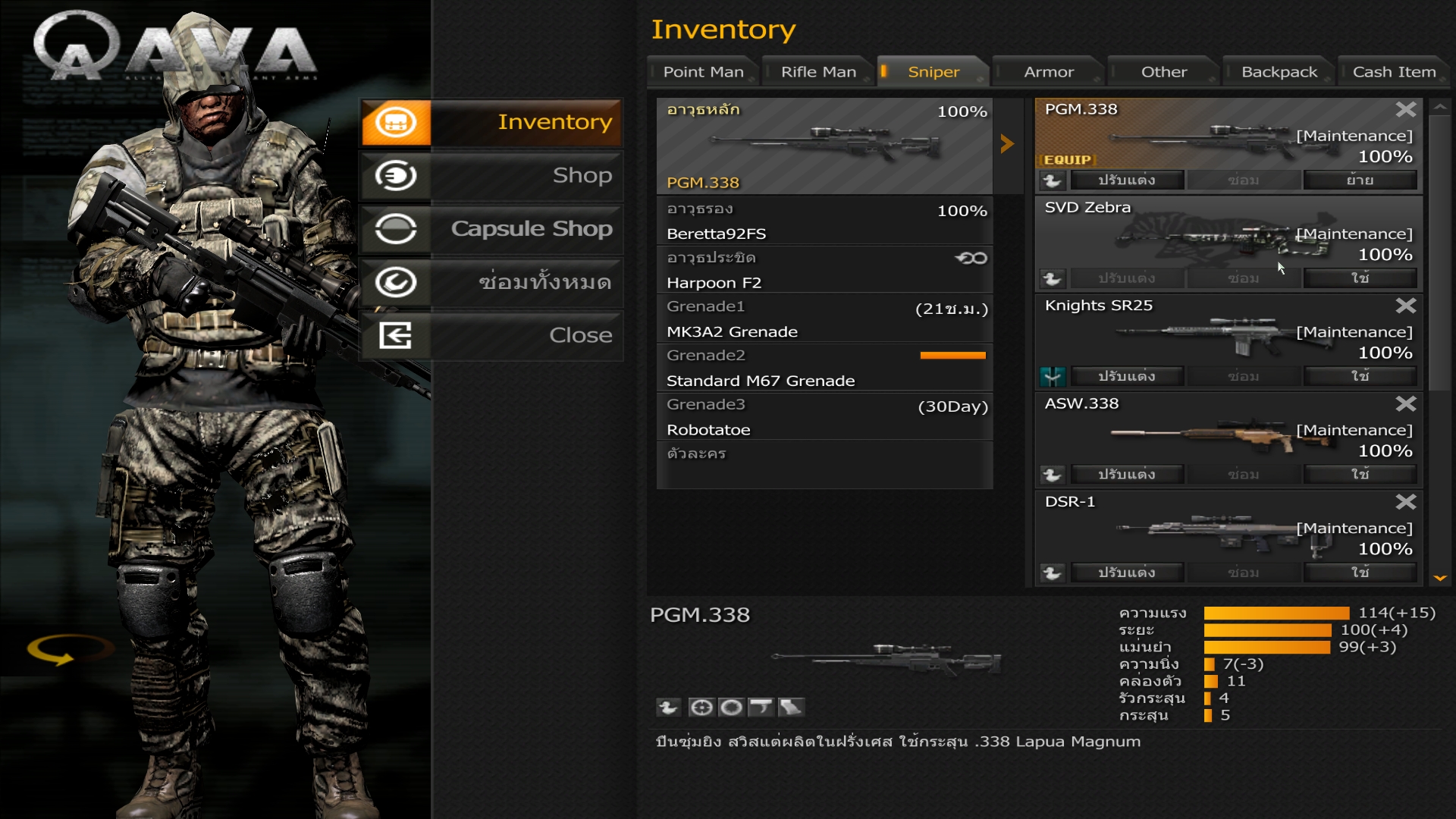Click the teal icon on Knights SR25 row

point(1052,376)
